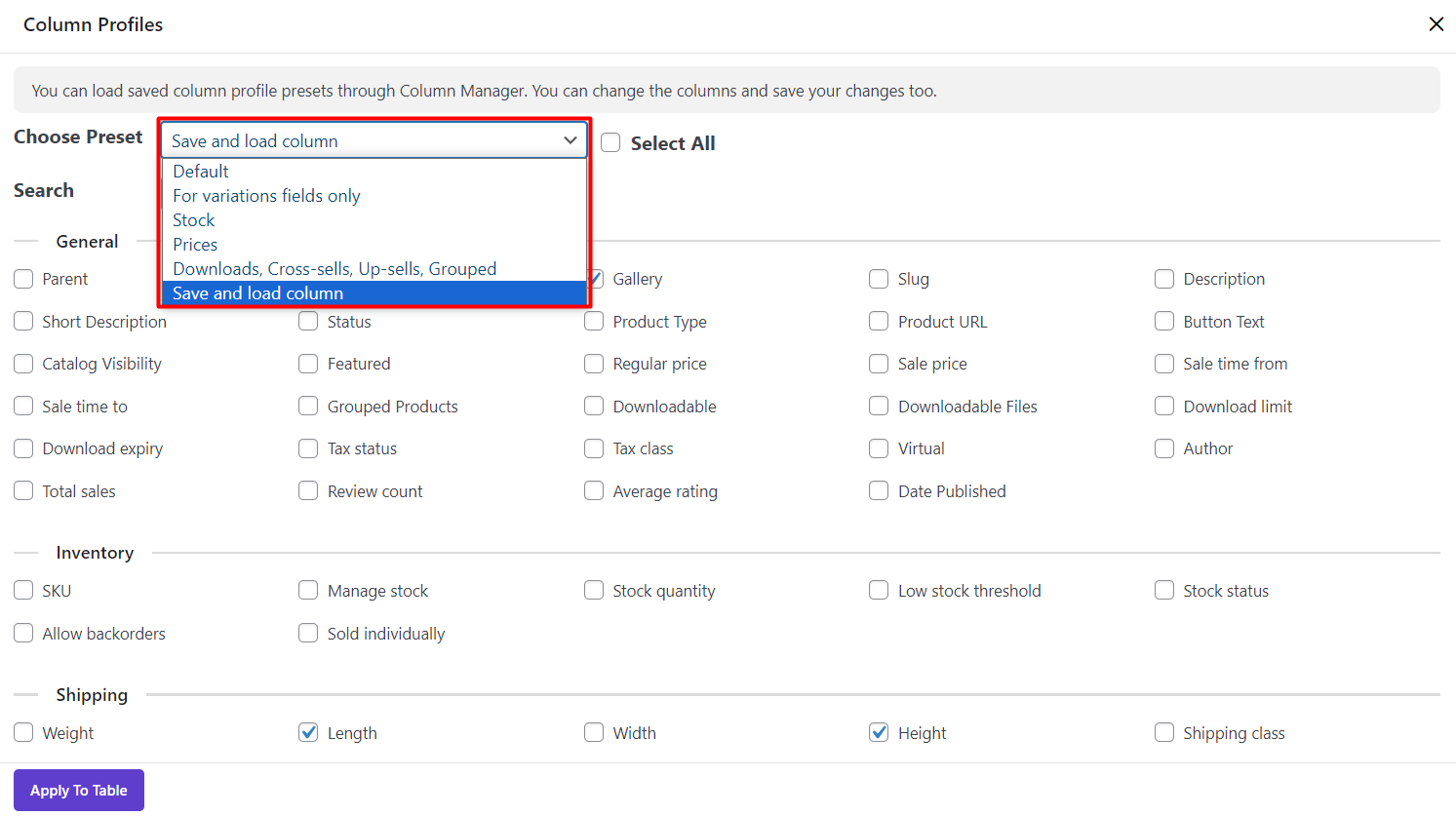Screen dimensions: 1456x816
Task: Toggle the Description column checkbox
Action: 1164,279
